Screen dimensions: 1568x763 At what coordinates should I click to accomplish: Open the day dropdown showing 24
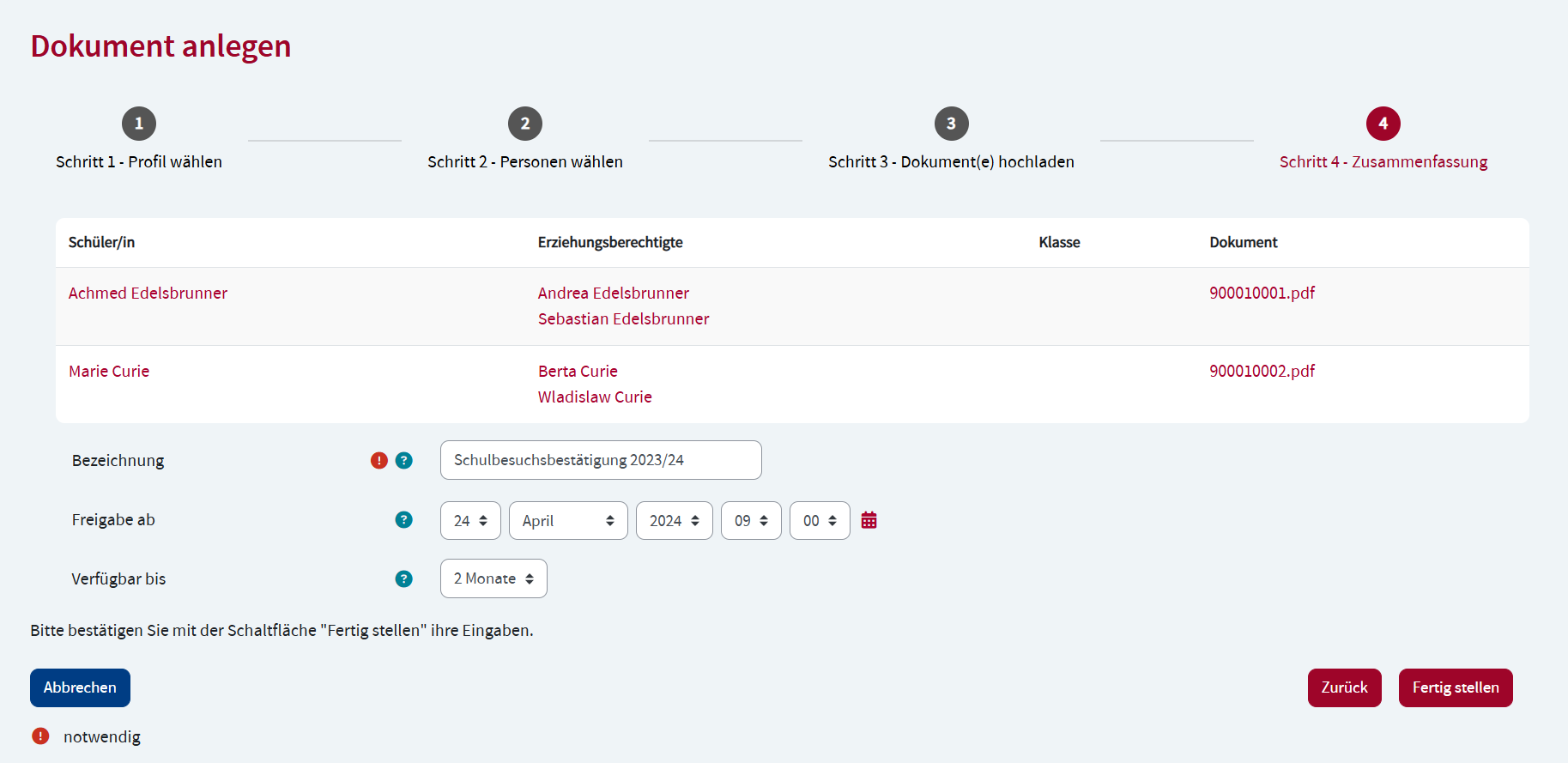coord(470,521)
